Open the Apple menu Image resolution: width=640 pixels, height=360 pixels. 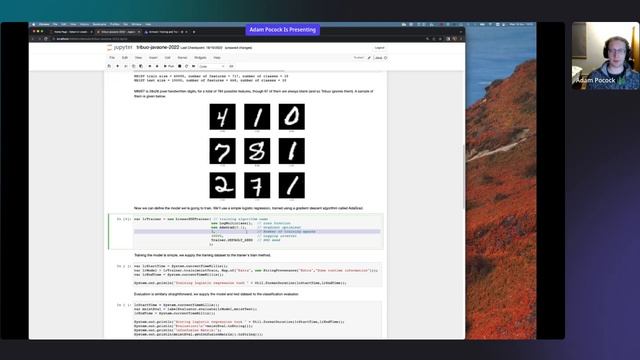(33, 24)
